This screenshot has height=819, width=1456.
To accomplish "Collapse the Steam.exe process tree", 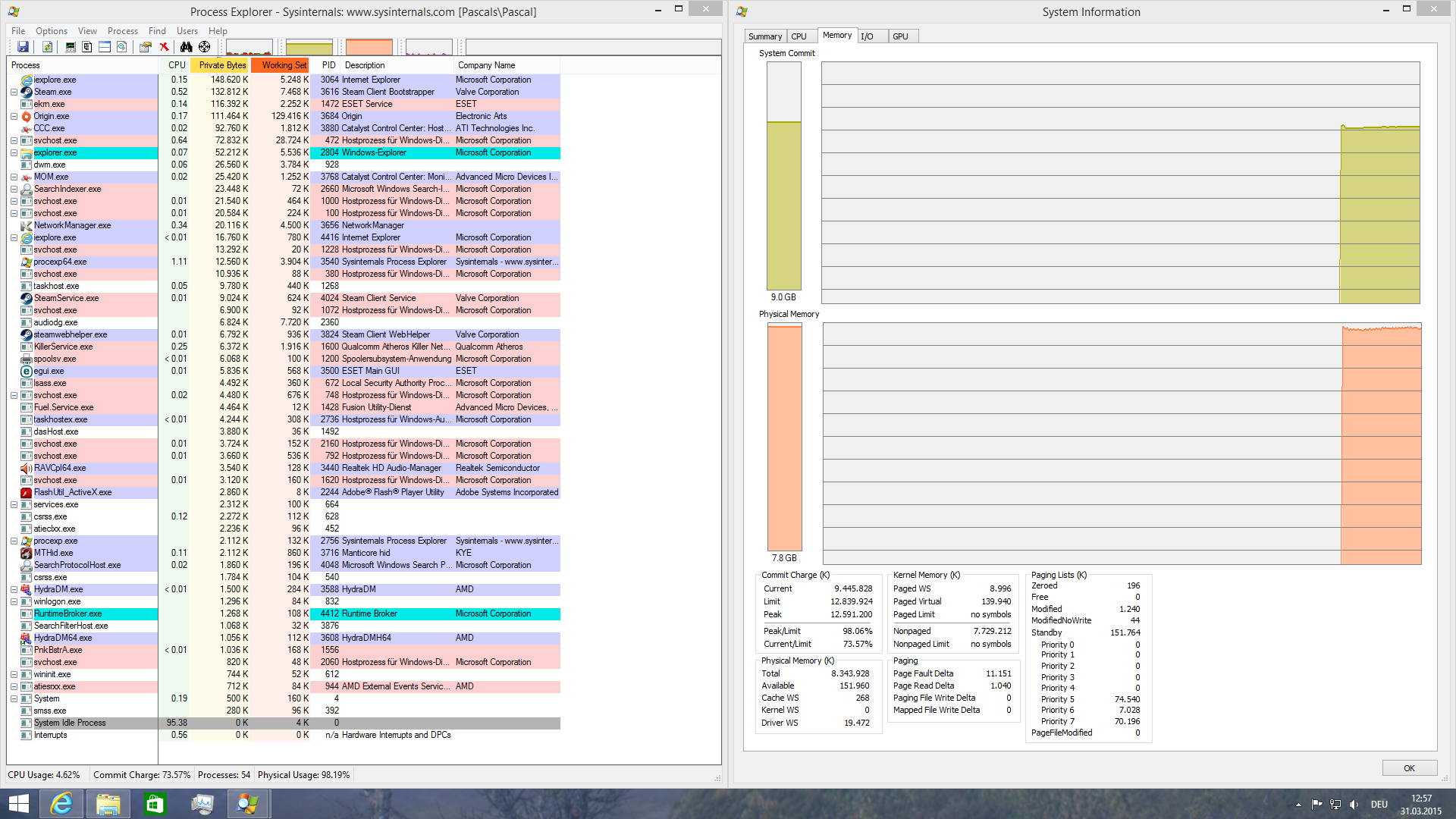I will [14, 92].
